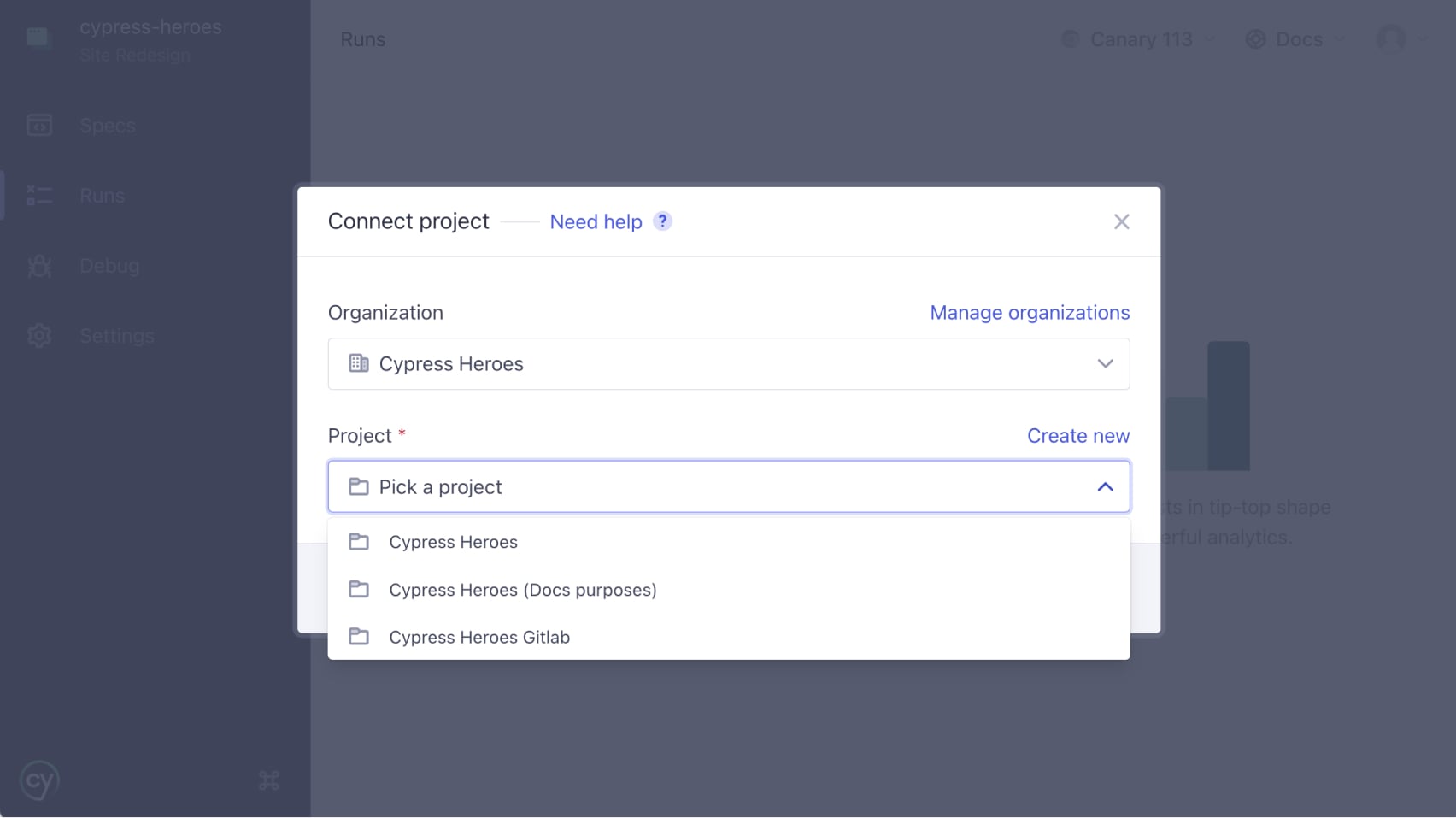
Task: Click the Cypress logo icon
Action: [39, 780]
